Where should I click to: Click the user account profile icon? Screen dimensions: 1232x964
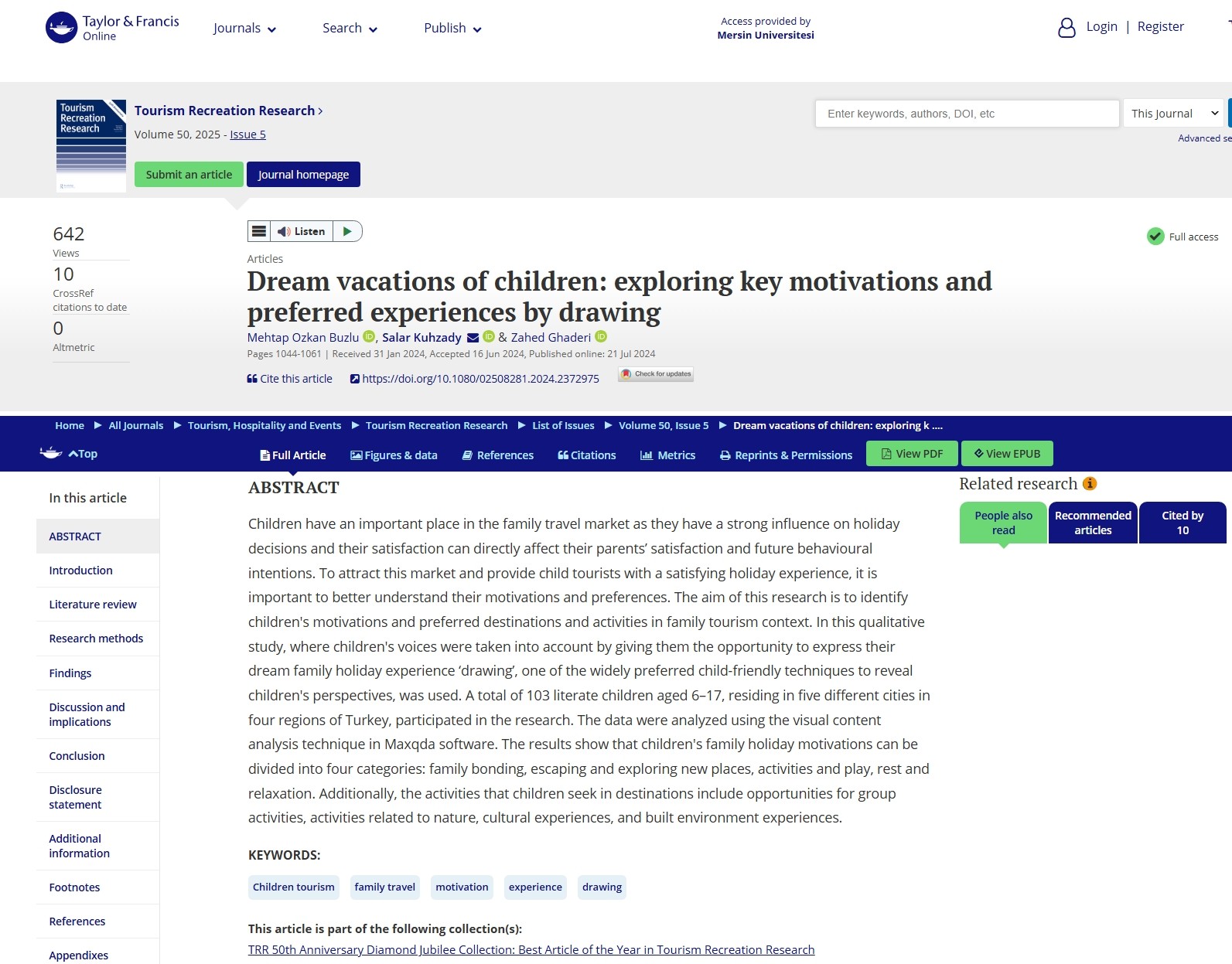pyautogui.click(x=1066, y=28)
